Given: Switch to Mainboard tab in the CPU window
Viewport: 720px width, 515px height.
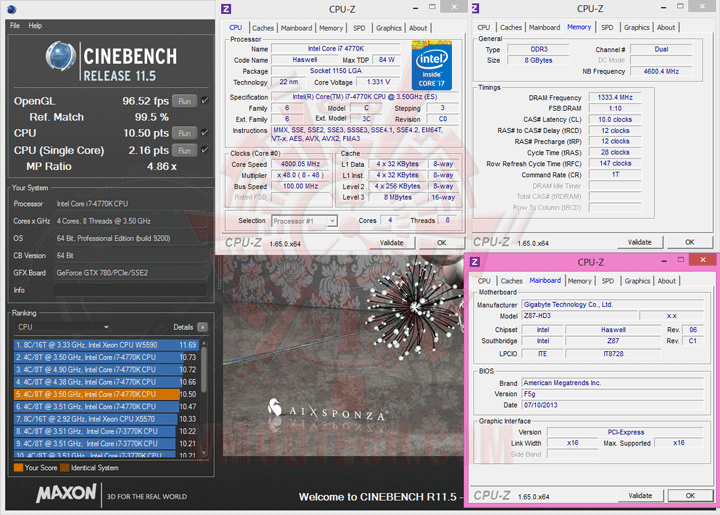Looking at the screenshot, I should [x=296, y=28].
